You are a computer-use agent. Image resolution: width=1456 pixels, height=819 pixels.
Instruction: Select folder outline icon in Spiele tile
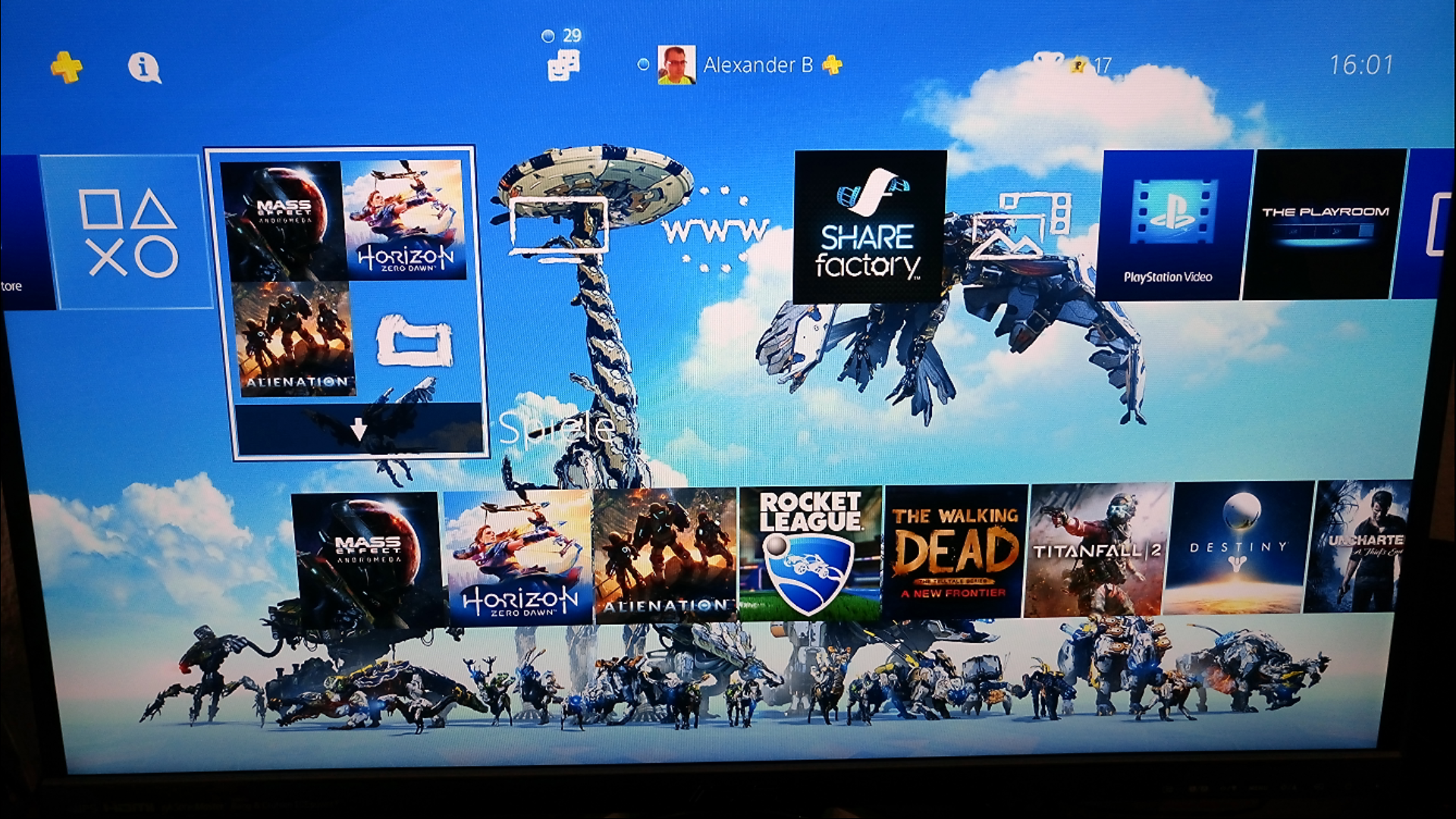pos(414,339)
